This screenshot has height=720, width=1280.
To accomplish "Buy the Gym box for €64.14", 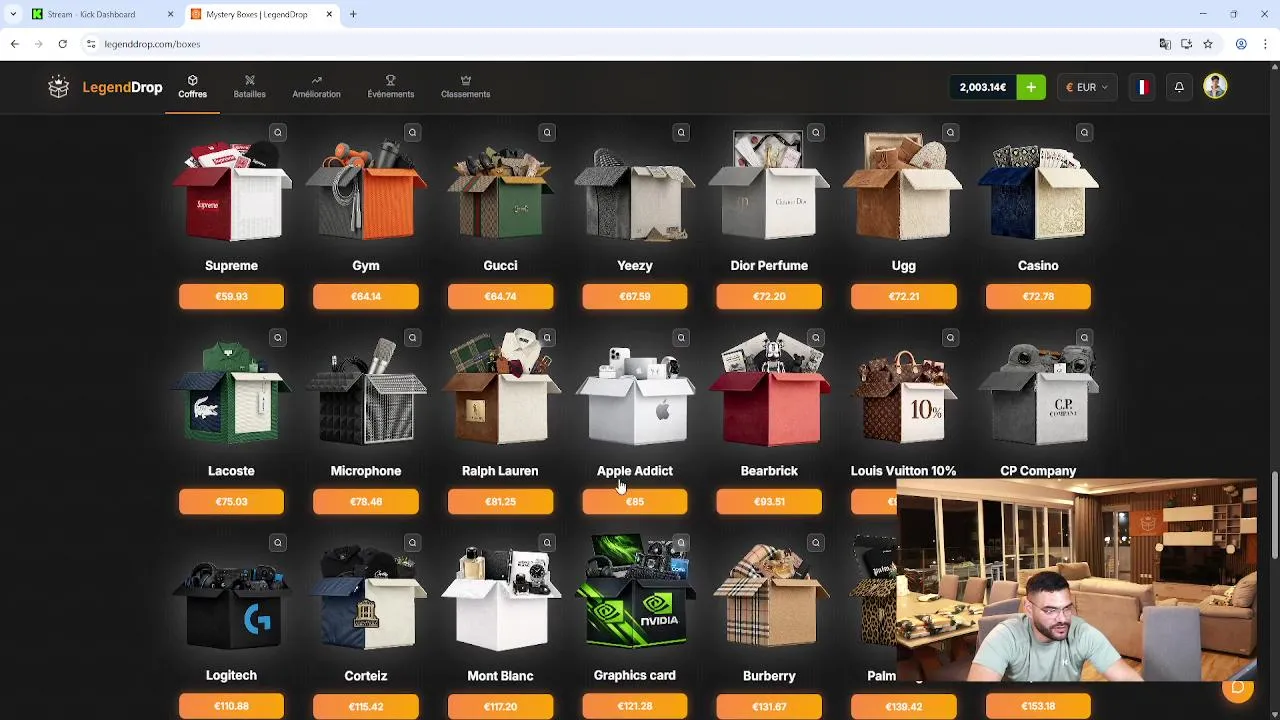I will [366, 296].
